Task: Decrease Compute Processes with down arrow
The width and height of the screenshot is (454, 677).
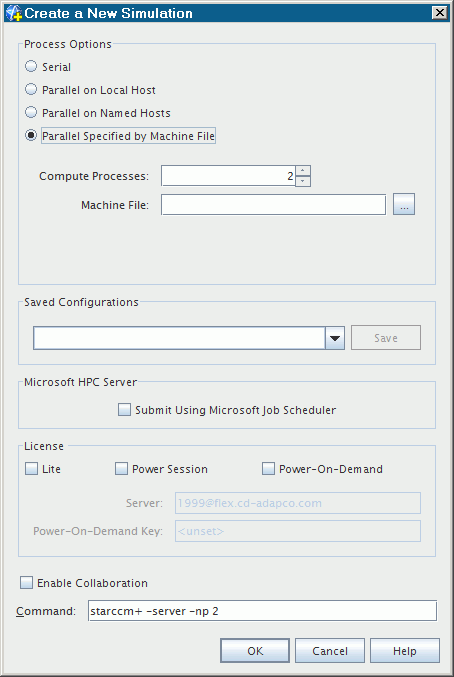Action: (303, 181)
